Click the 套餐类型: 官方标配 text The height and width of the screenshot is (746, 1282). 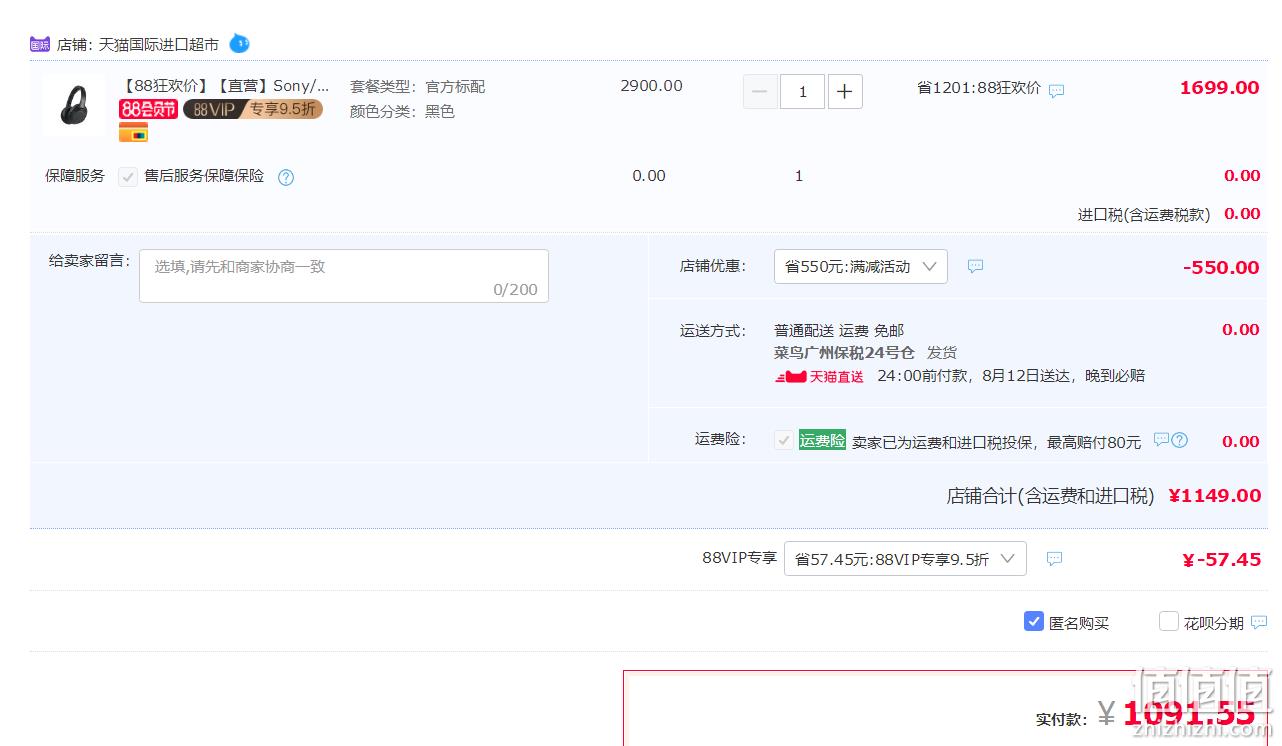417,87
